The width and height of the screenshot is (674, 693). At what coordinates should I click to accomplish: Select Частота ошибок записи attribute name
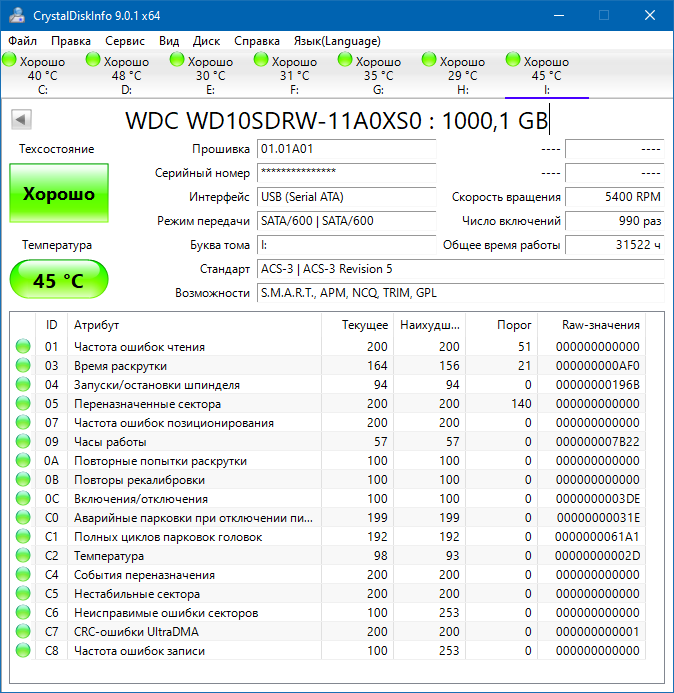[139, 651]
